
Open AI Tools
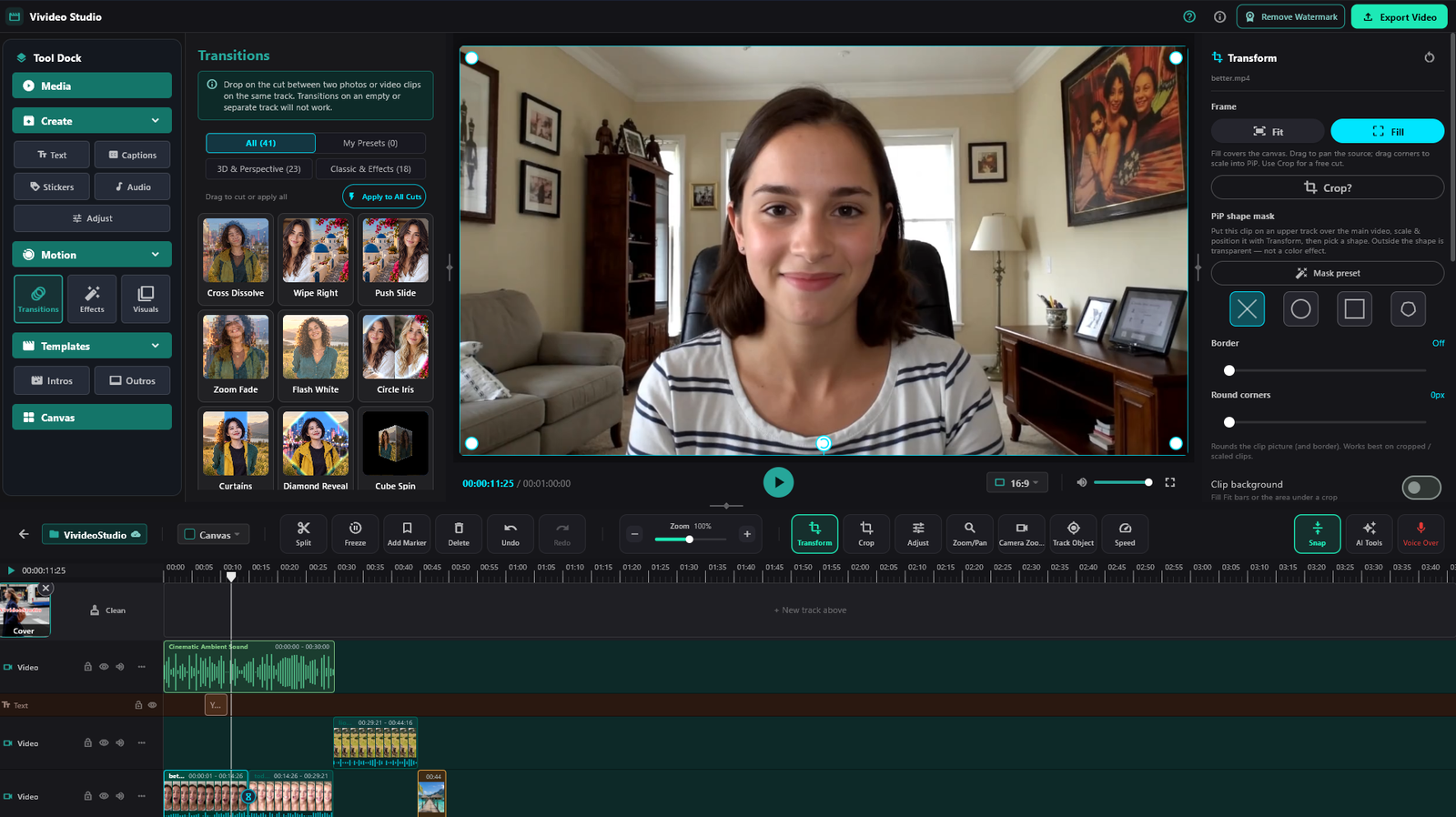[1369, 534]
